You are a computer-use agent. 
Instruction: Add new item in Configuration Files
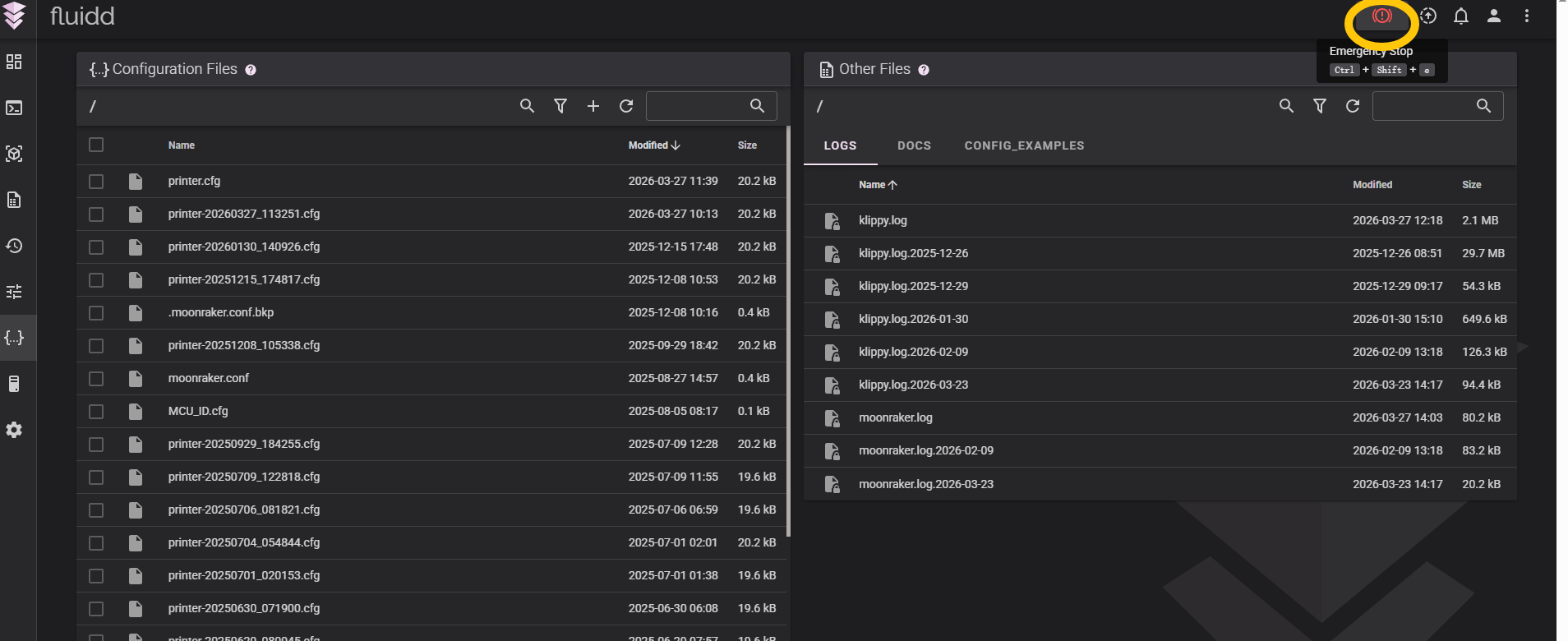(593, 106)
